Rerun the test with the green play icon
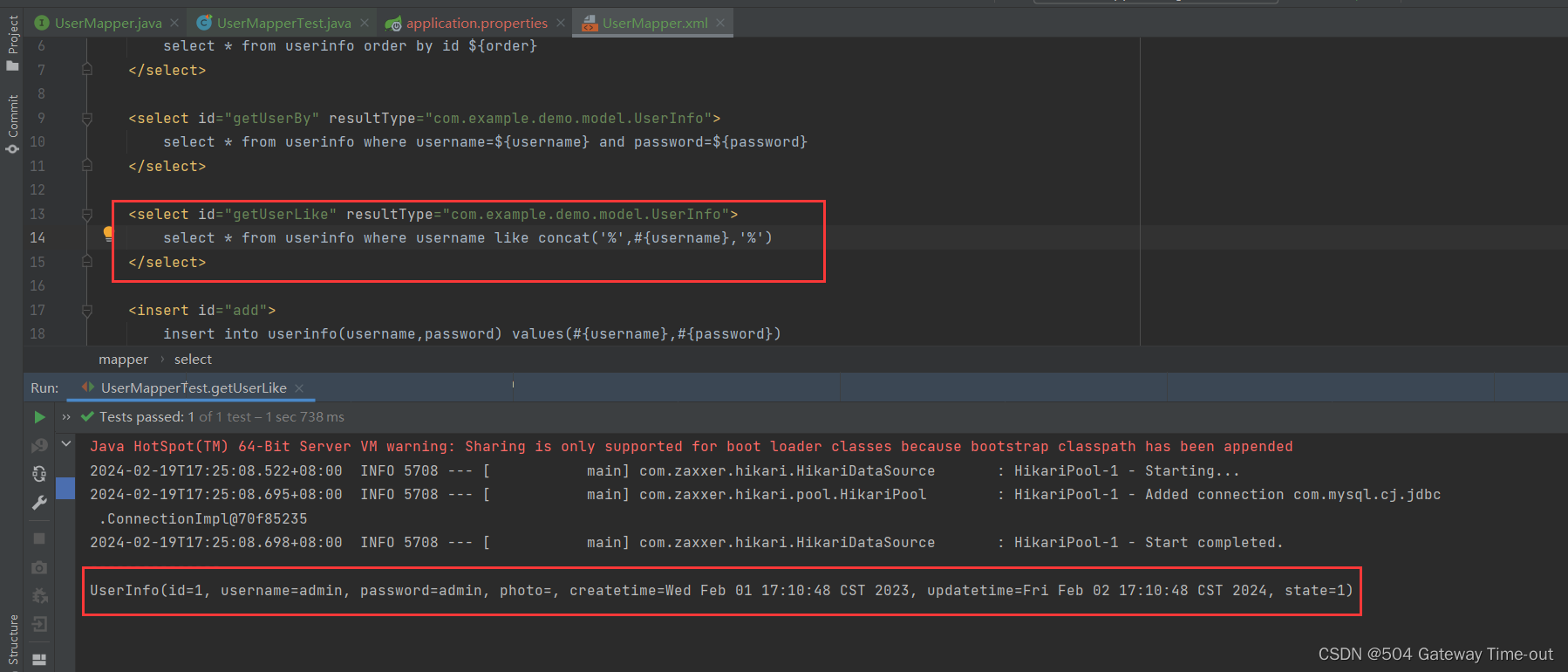 [39, 417]
